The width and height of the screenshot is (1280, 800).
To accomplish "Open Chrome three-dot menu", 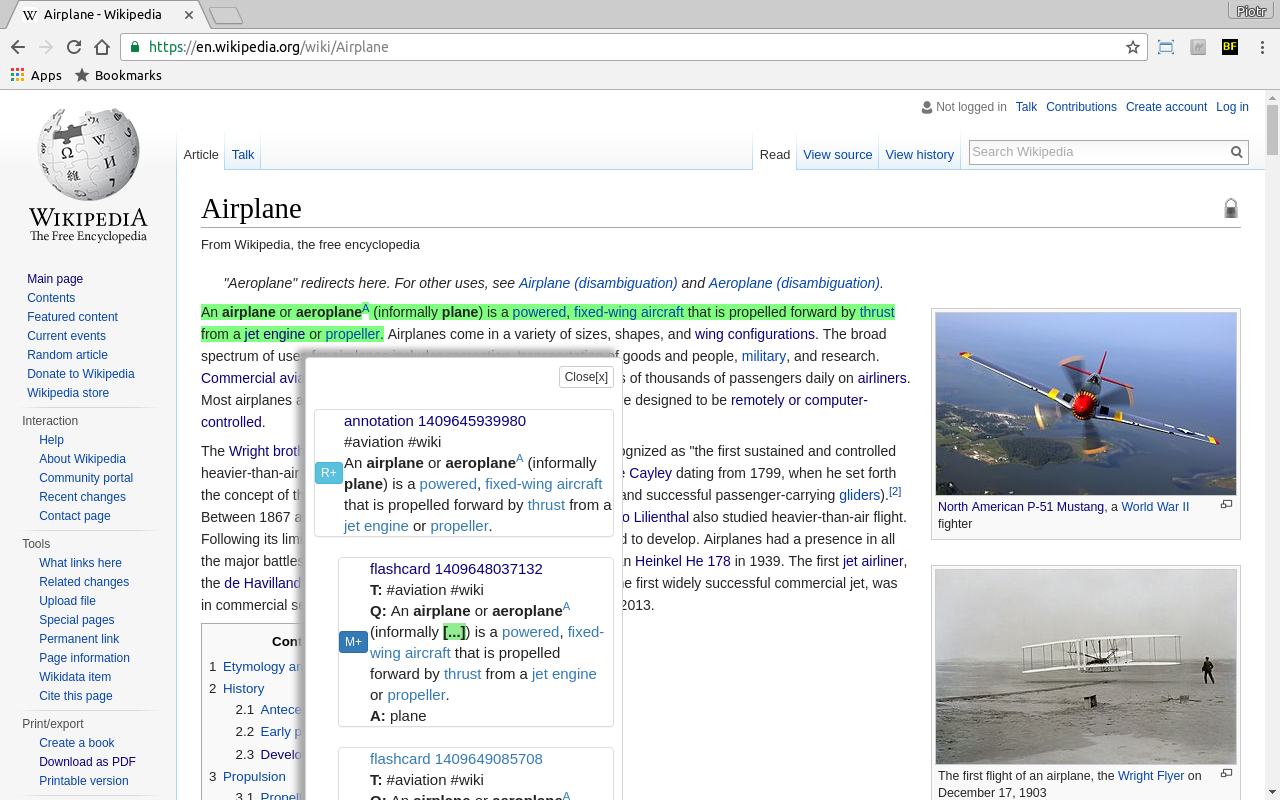I will pyautogui.click(x=1262, y=47).
